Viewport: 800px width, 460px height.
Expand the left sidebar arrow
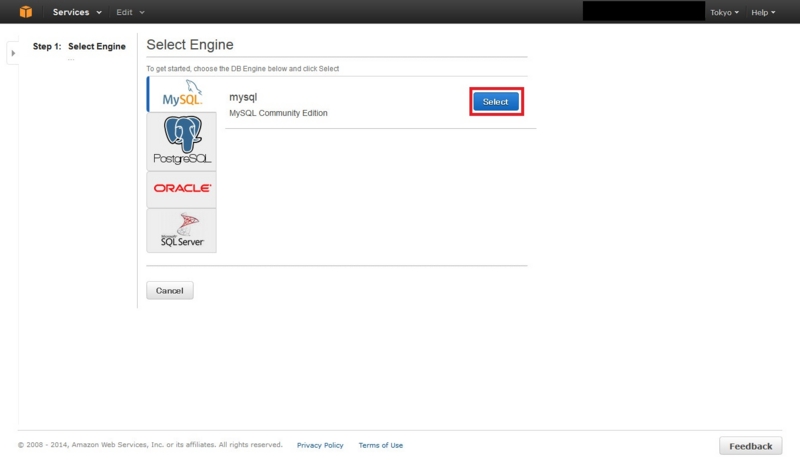(x=13, y=53)
